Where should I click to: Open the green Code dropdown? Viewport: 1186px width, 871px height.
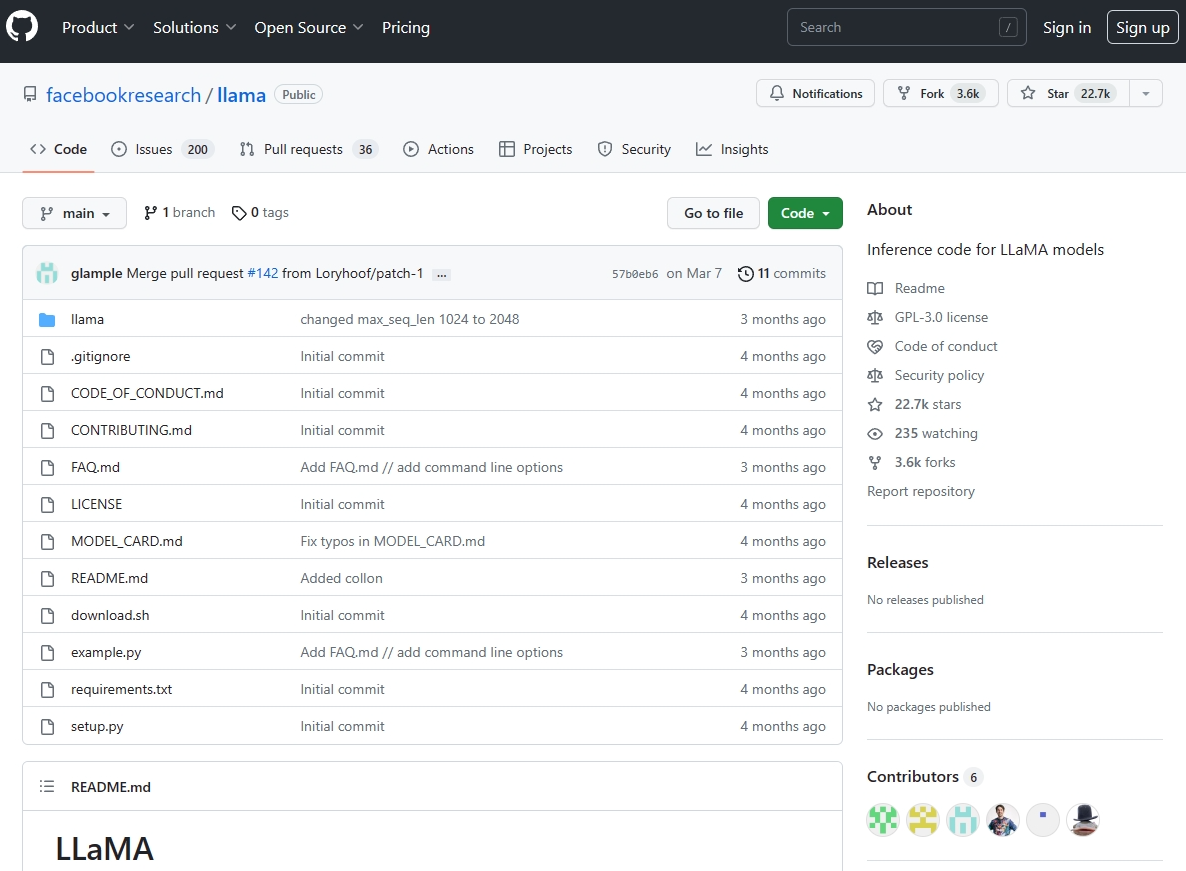(805, 213)
